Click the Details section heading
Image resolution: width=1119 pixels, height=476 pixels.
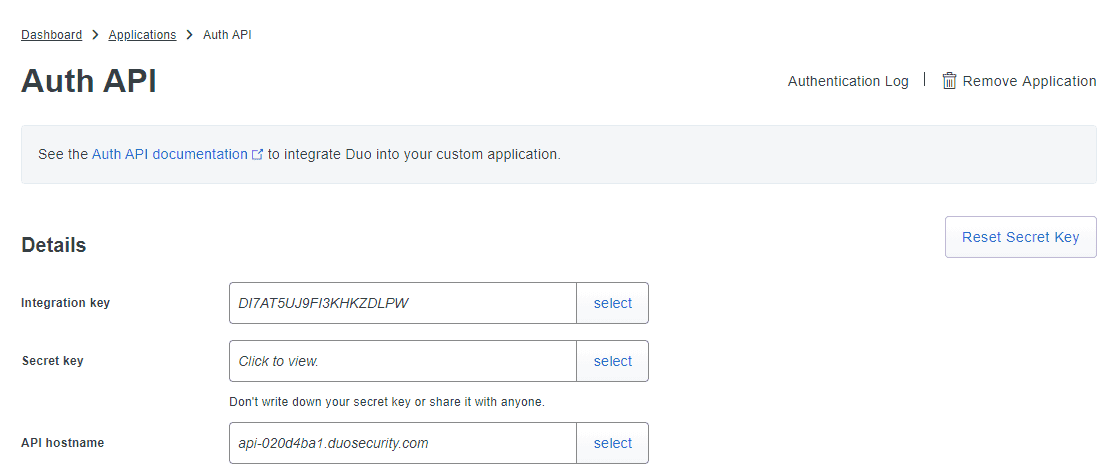click(x=54, y=245)
